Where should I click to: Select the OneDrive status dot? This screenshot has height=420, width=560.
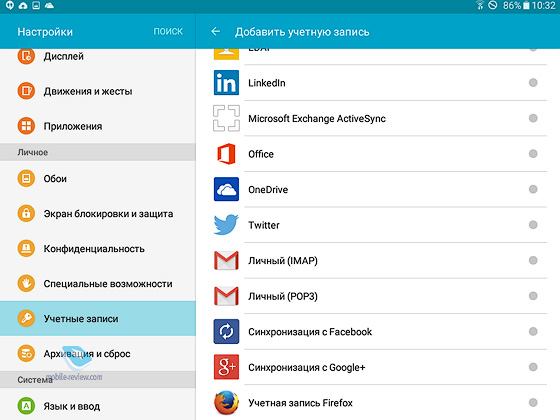pos(533,189)
